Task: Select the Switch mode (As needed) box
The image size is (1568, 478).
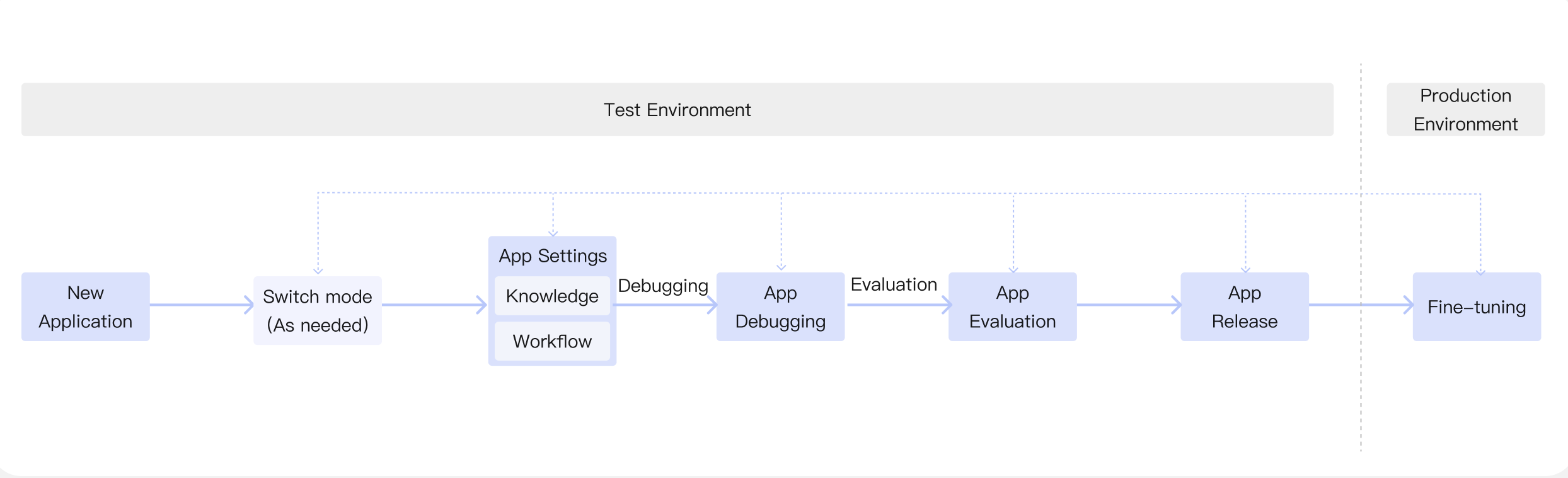Action: tap(317, 310)
